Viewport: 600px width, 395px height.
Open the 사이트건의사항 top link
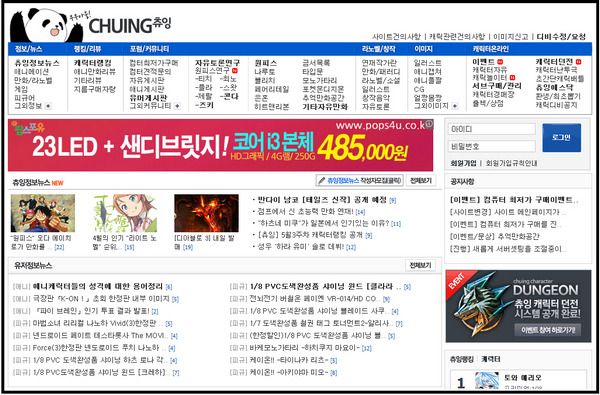[x=396, y=37]
